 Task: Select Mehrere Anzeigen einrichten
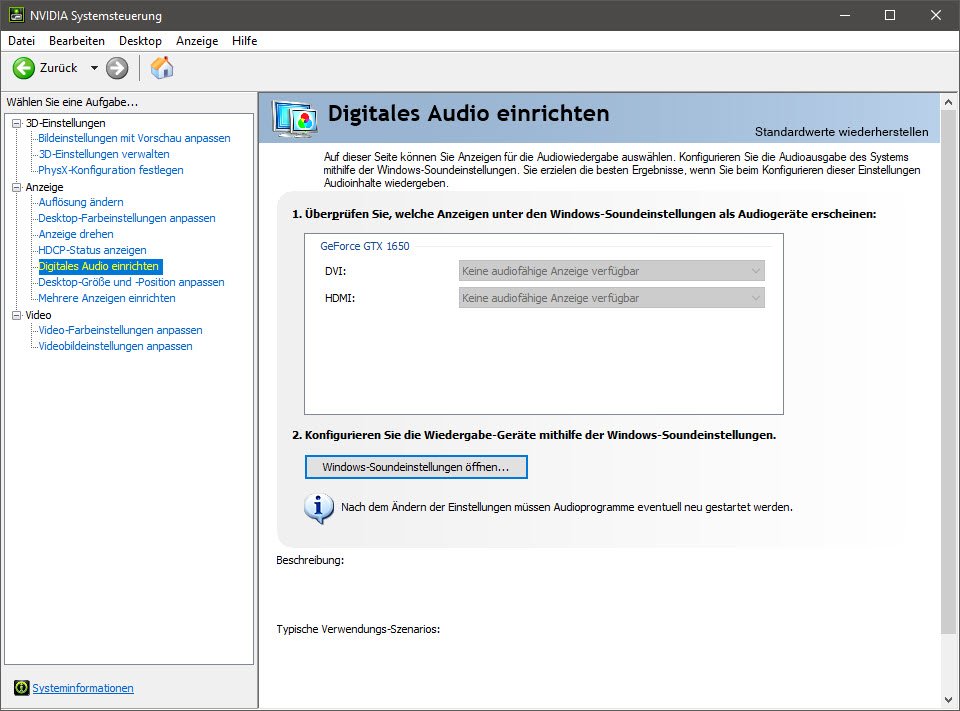click(107, 298)
